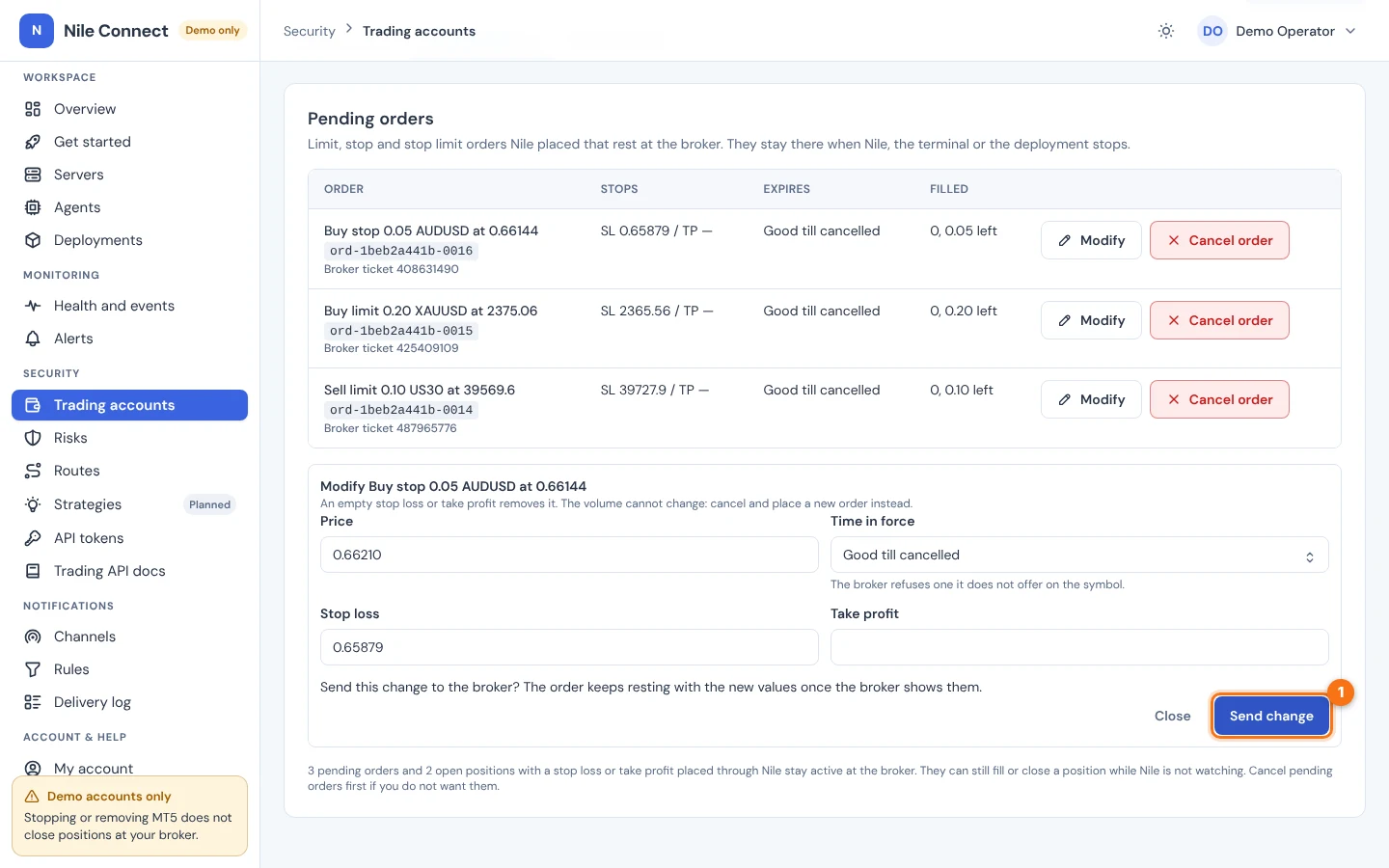Screen dimensions: 1389x868
Task: Modify the Buy limit XAUUSD order
Action: (x=1091, y=320)
